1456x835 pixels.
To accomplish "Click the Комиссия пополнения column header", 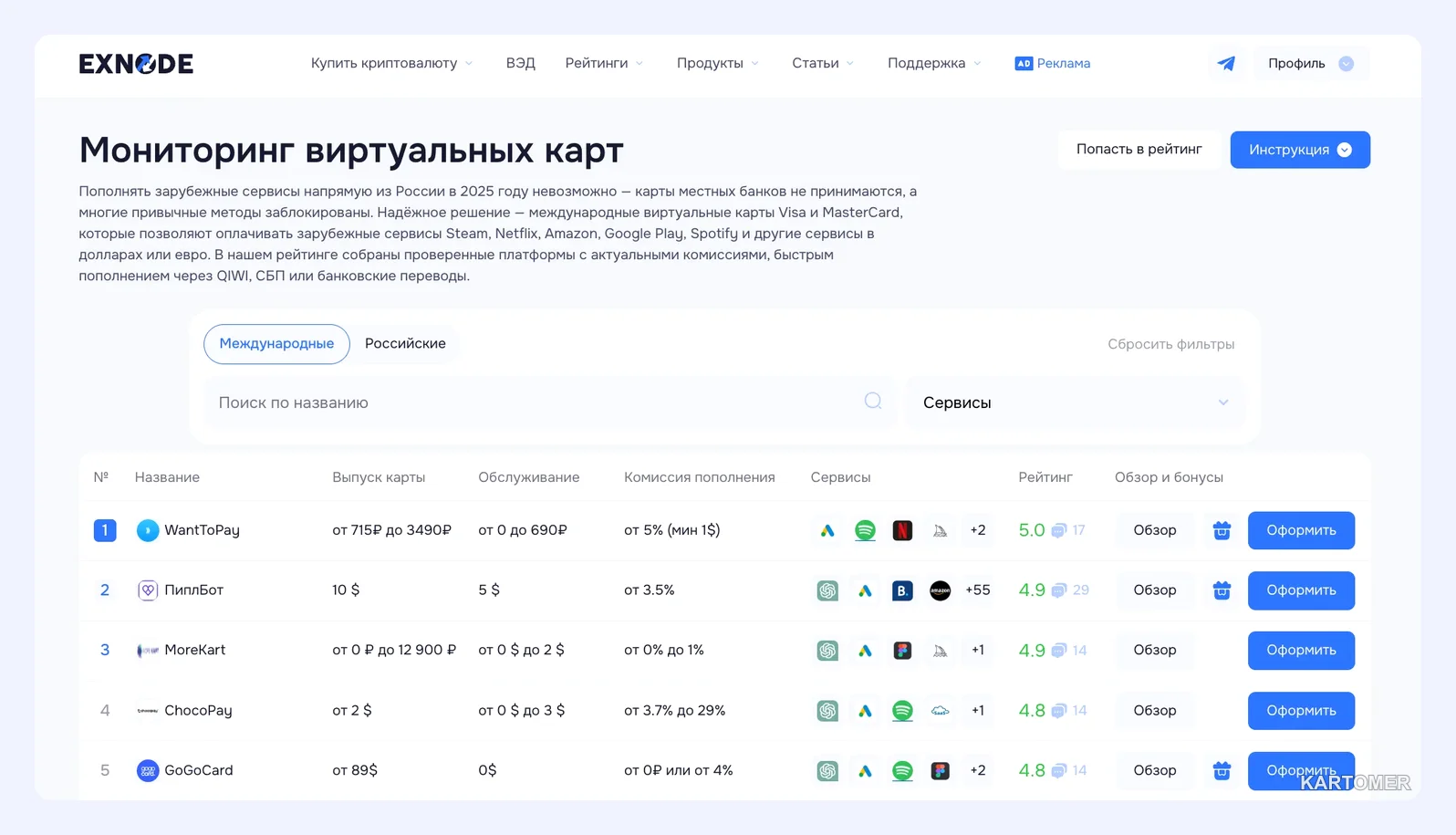I will (x=699, y=477).
